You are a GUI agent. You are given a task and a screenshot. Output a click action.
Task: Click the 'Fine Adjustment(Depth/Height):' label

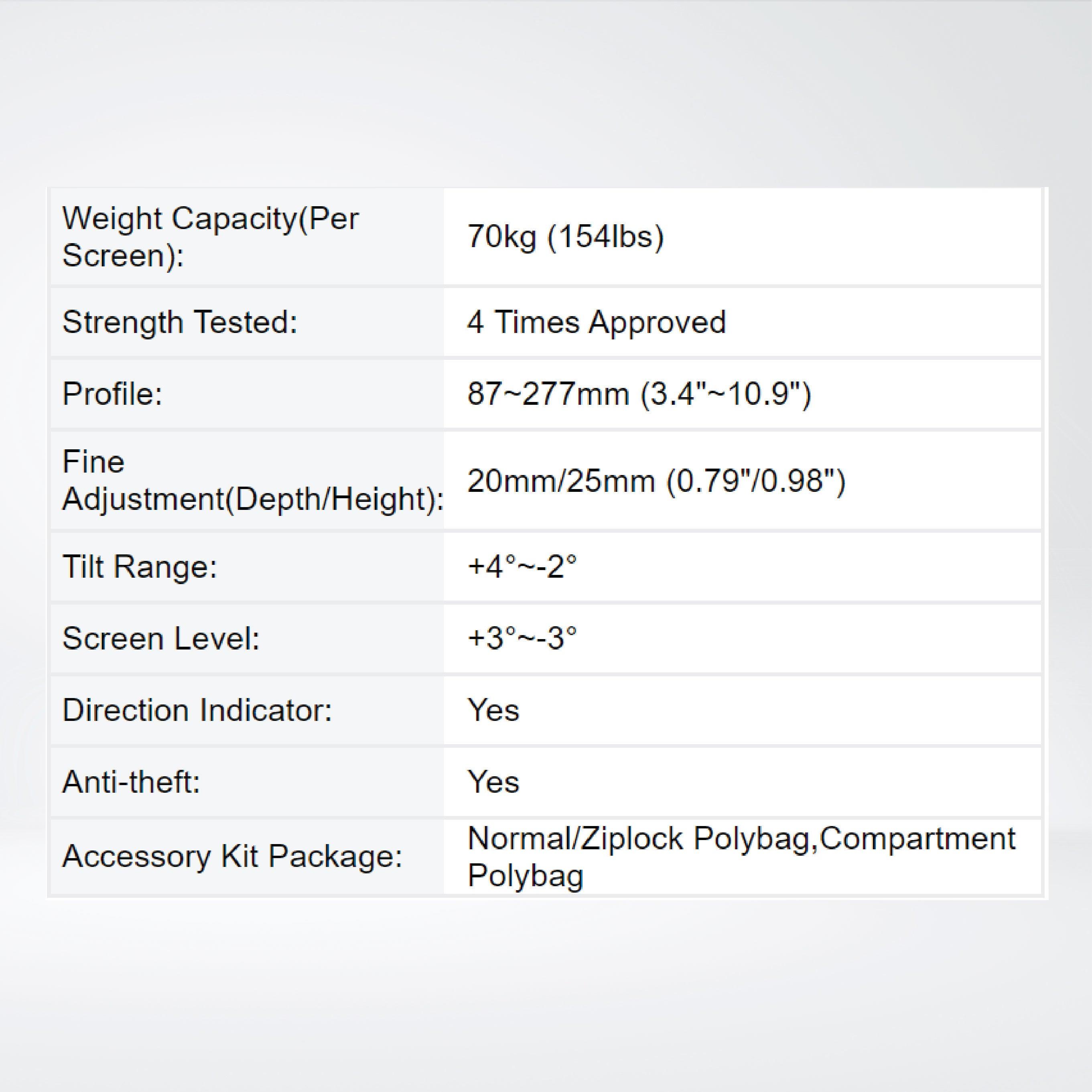253,481
